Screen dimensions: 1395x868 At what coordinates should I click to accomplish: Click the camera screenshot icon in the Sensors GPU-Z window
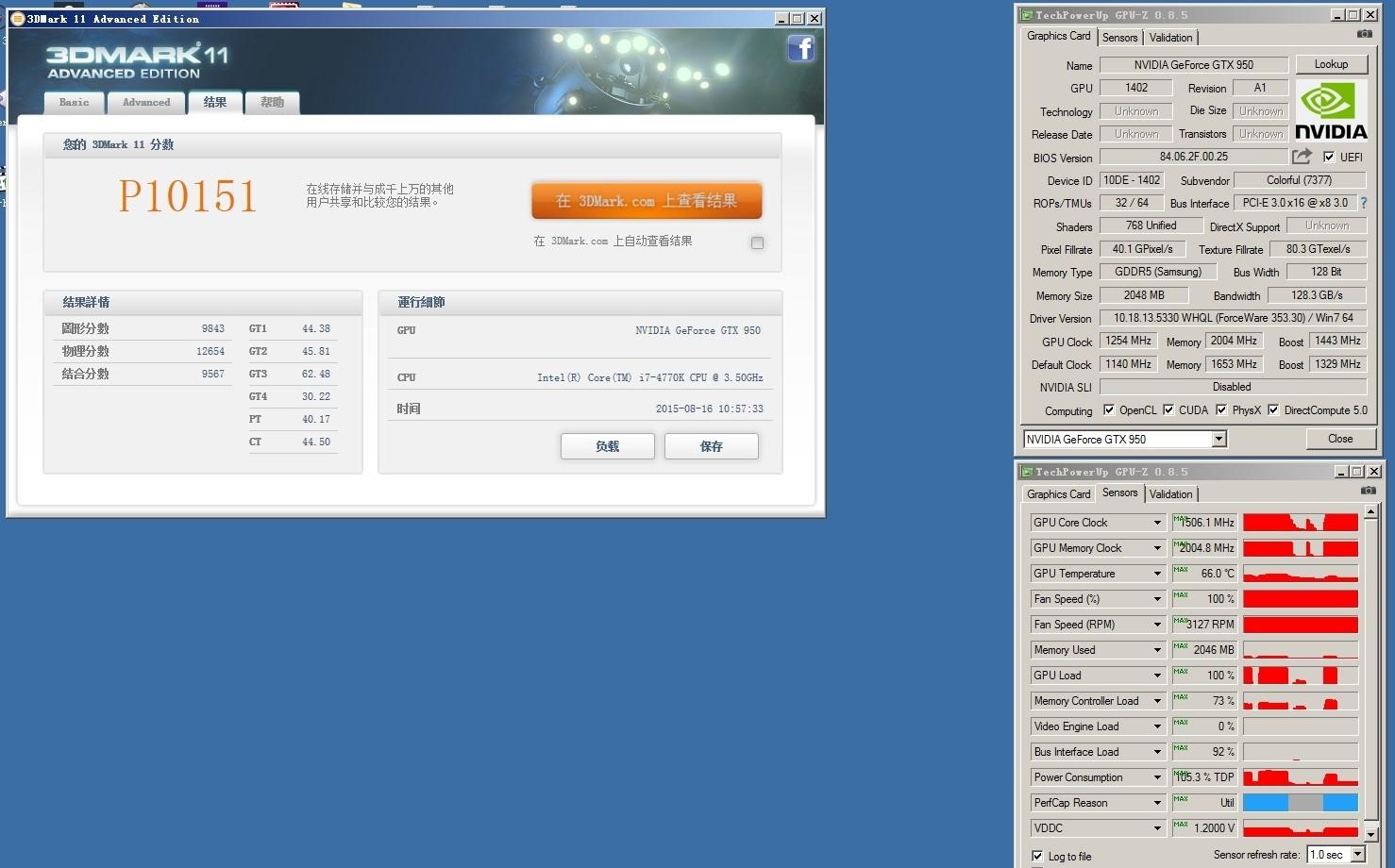pyautogui.click(x=1369, y=491)
